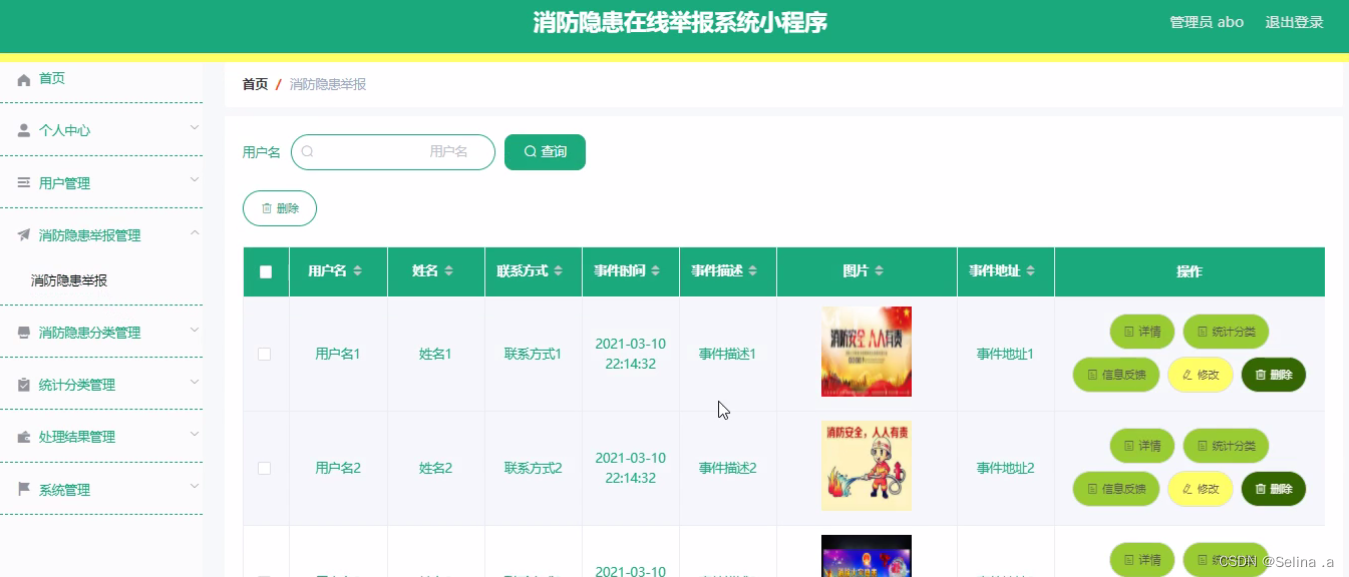Expand the 个人中心 menu chevron

[x=195, y=128]
